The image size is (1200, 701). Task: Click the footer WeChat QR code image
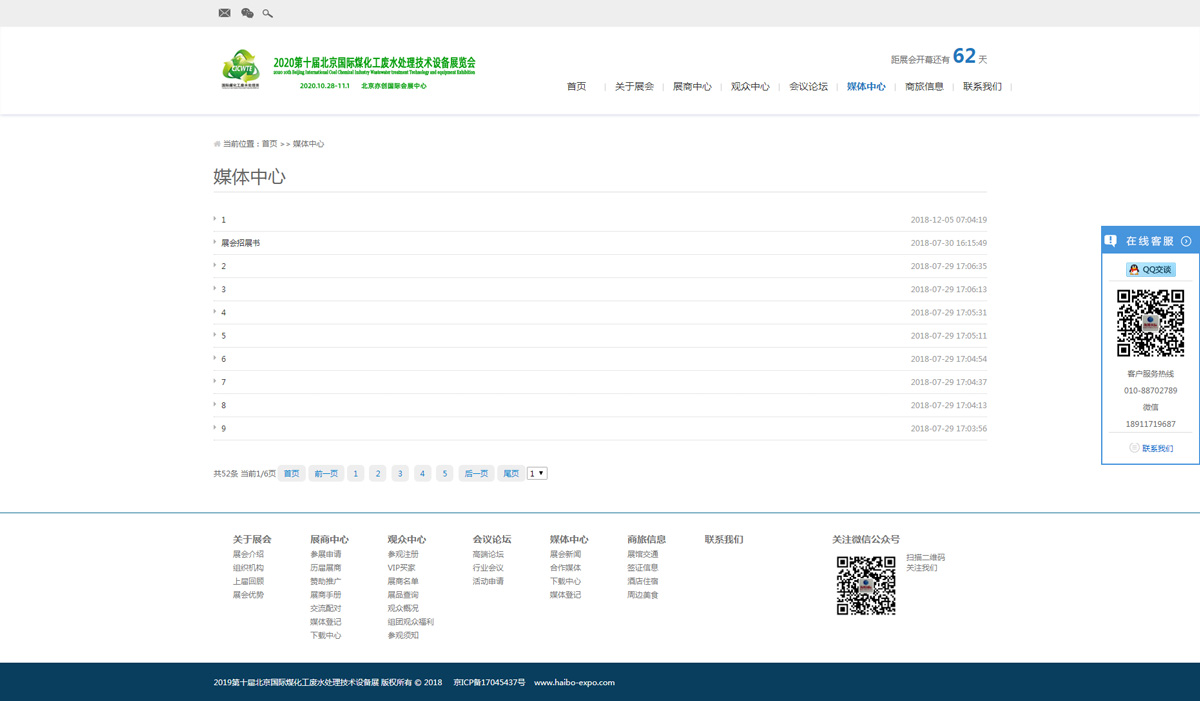865,585
